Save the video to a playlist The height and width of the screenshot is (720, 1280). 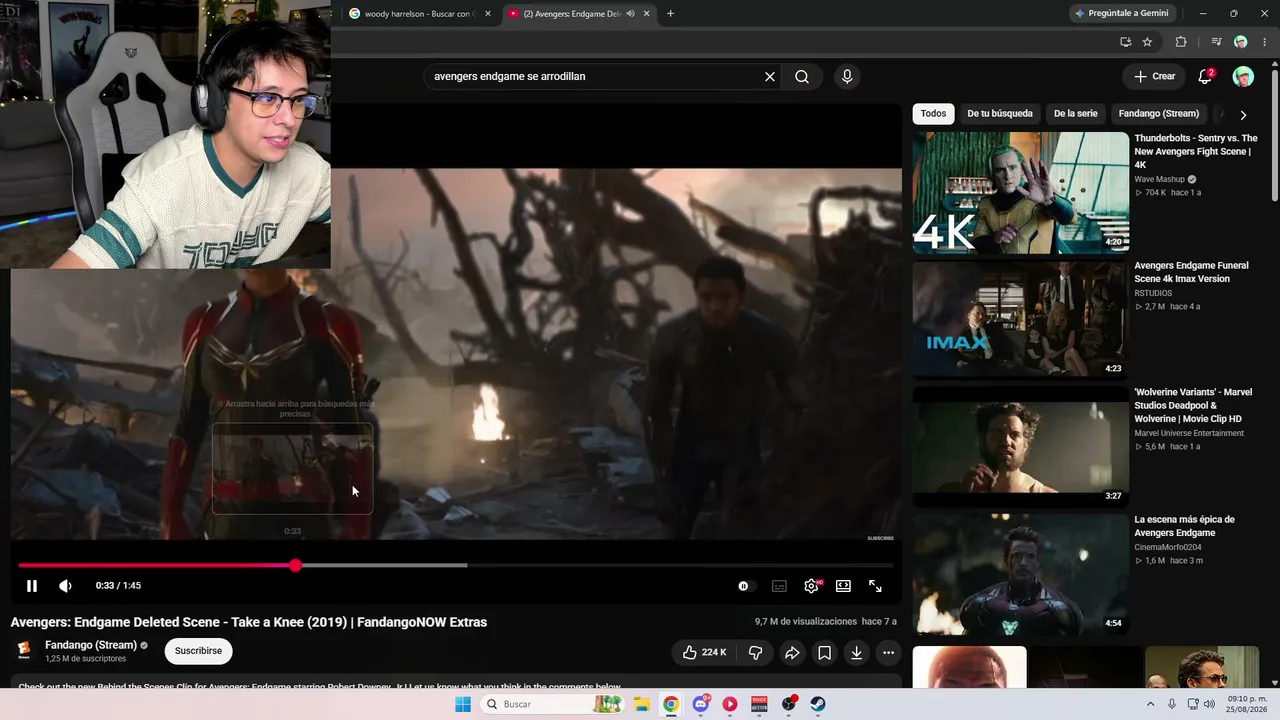tap(824, 652)
